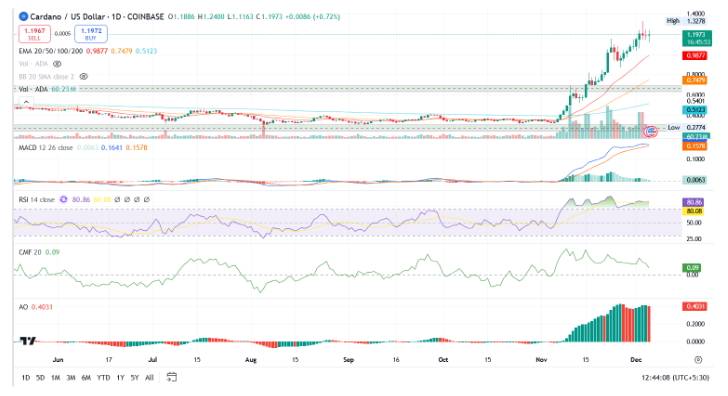The width and height of the screenshot is (728, 396).
Task: Click the Oct label on the time axis
Action: click(443, 360)
